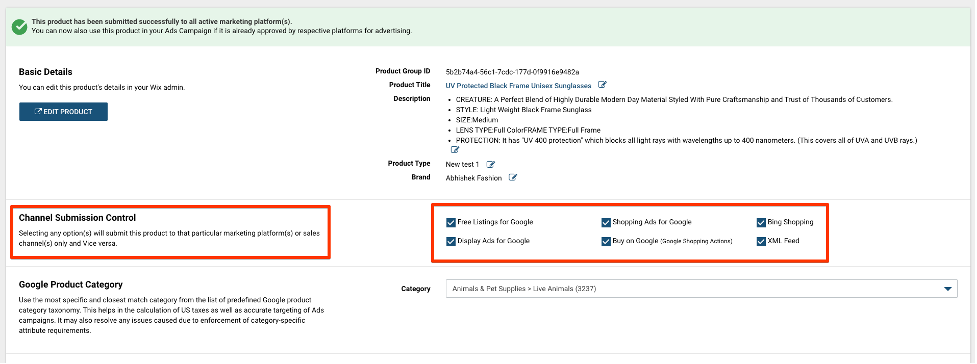This screenshot has height=364, width=977.
Task: Click the 'CREATURE: A Perfect Blend' line
Action: [x=674, y=100]
